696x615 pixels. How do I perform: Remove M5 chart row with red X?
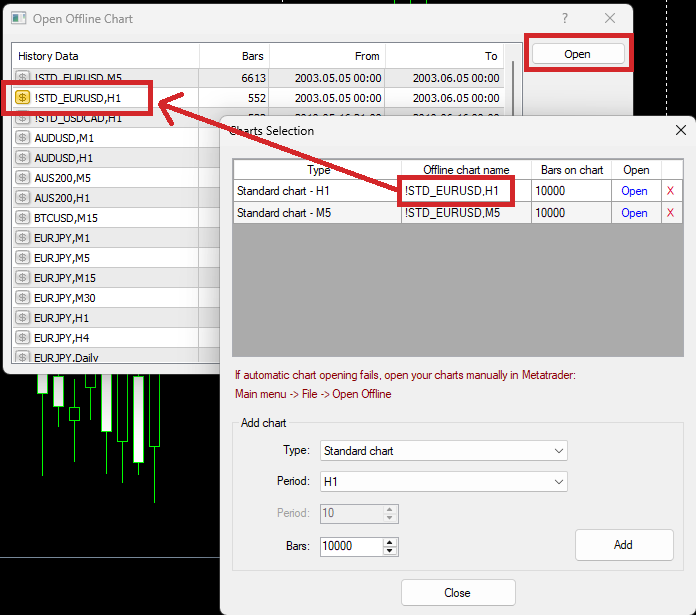pos(670,213)
